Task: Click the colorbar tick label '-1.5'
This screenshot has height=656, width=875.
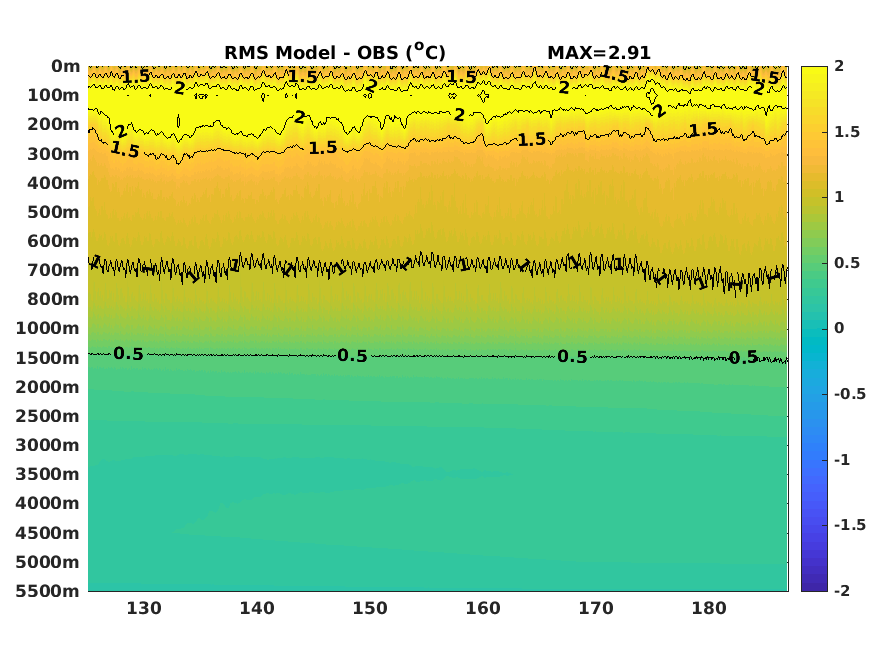Action: (850, 525)
